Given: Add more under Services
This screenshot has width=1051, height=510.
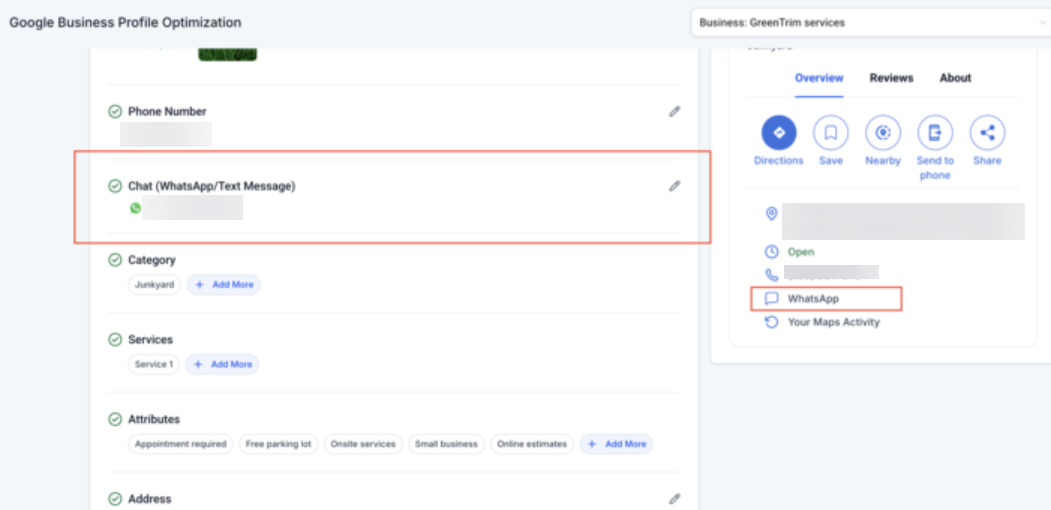Looking at the screenshot, I should pos(222,364).
